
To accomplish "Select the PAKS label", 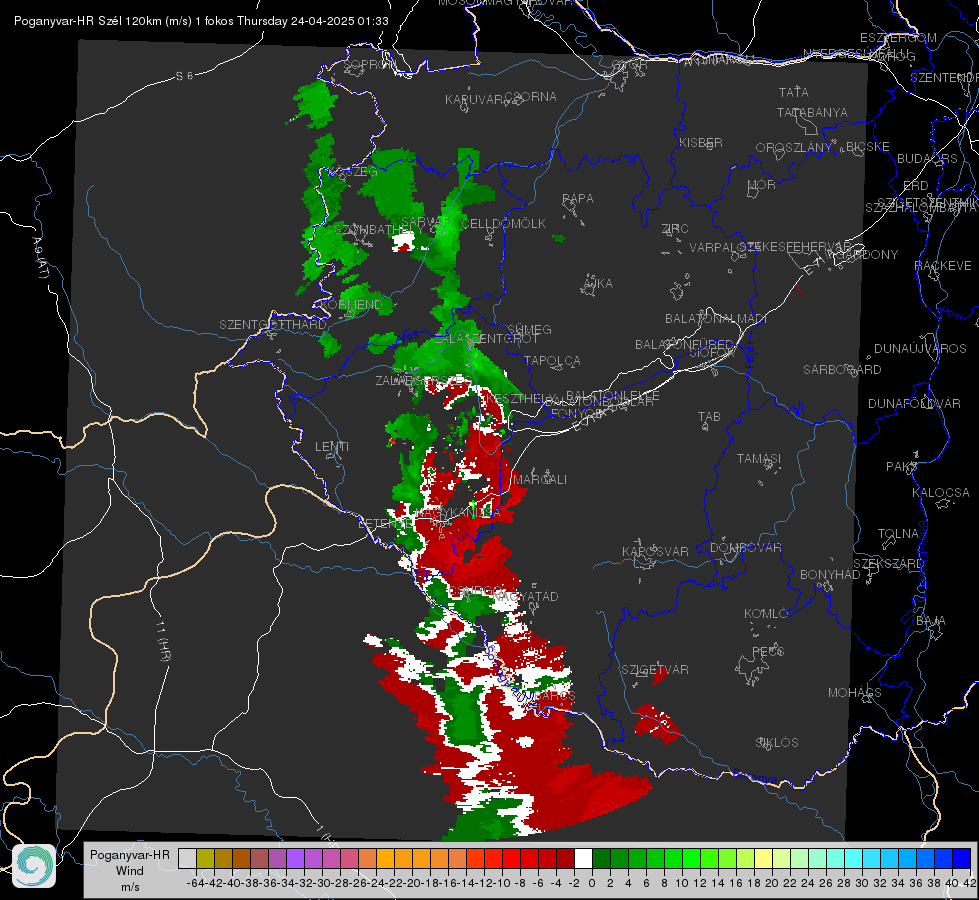I will (902, 467).
